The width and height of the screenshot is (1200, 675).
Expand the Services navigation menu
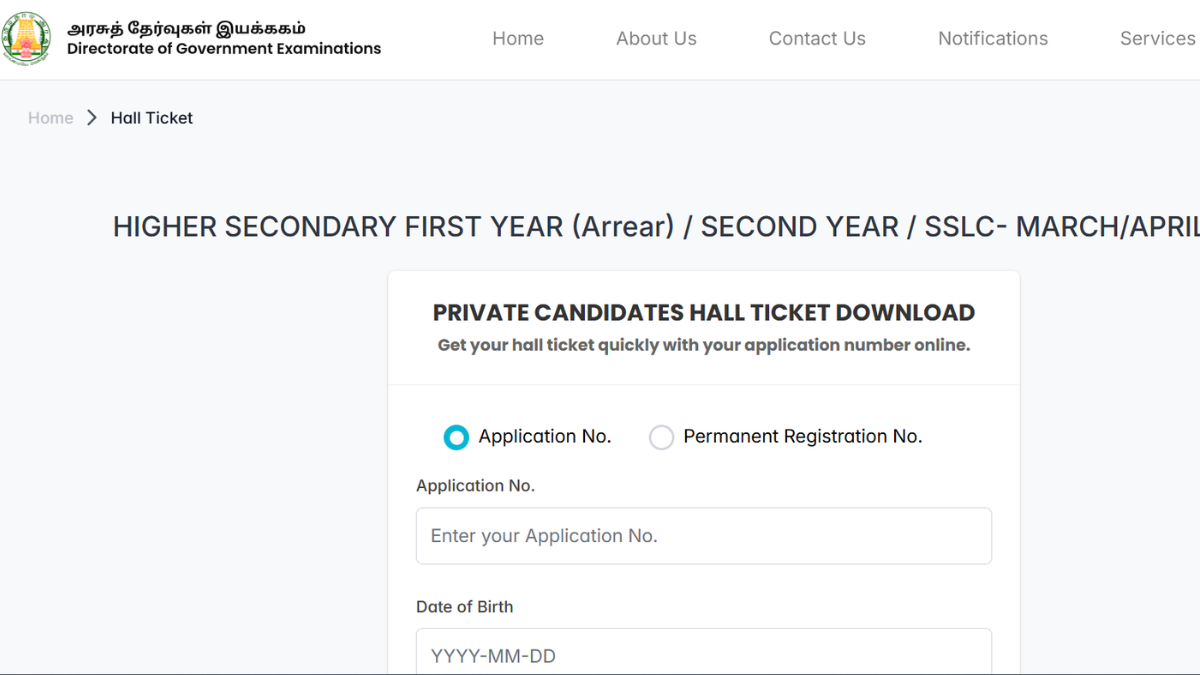[x=1157, y=38]
